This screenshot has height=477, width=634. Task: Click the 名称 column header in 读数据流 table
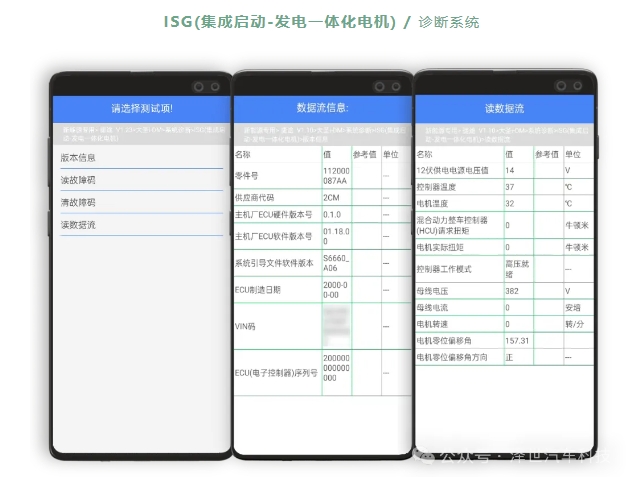[425, 154]
